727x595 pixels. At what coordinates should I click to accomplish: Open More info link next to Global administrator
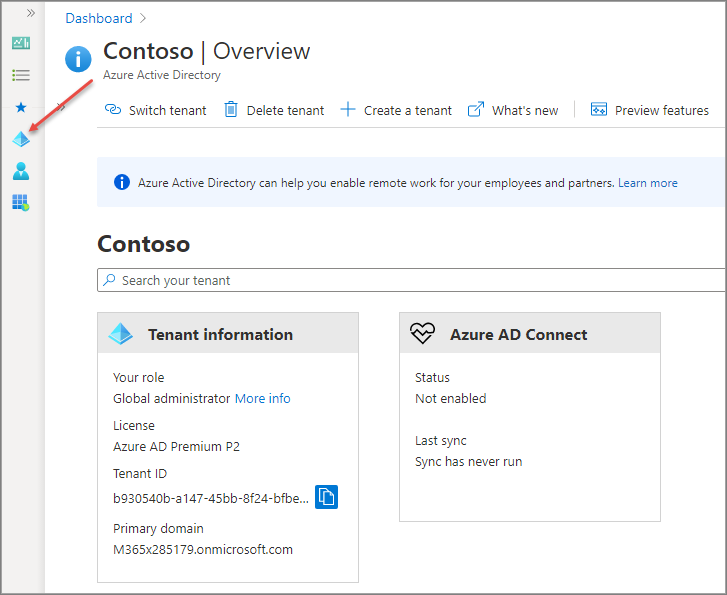262,399
